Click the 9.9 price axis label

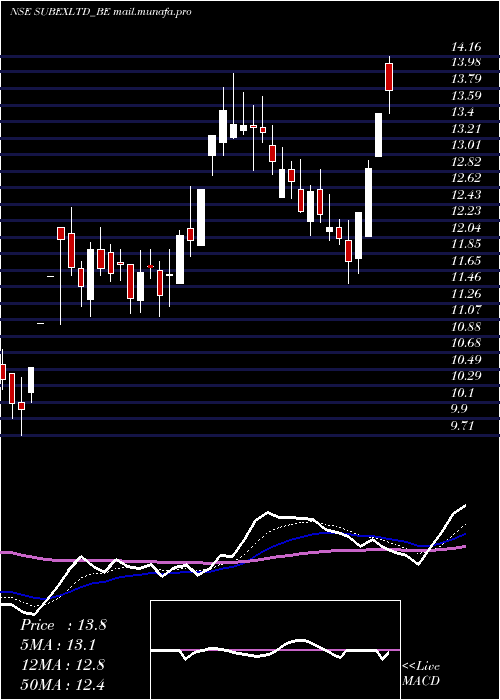click(461, 410)
